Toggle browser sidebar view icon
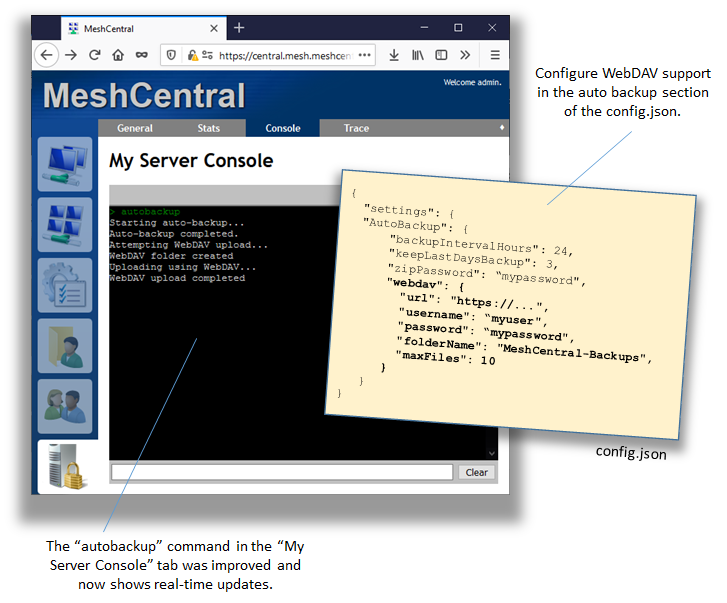The width and height of the screenshot is (727, 603). tap(441, 55)
